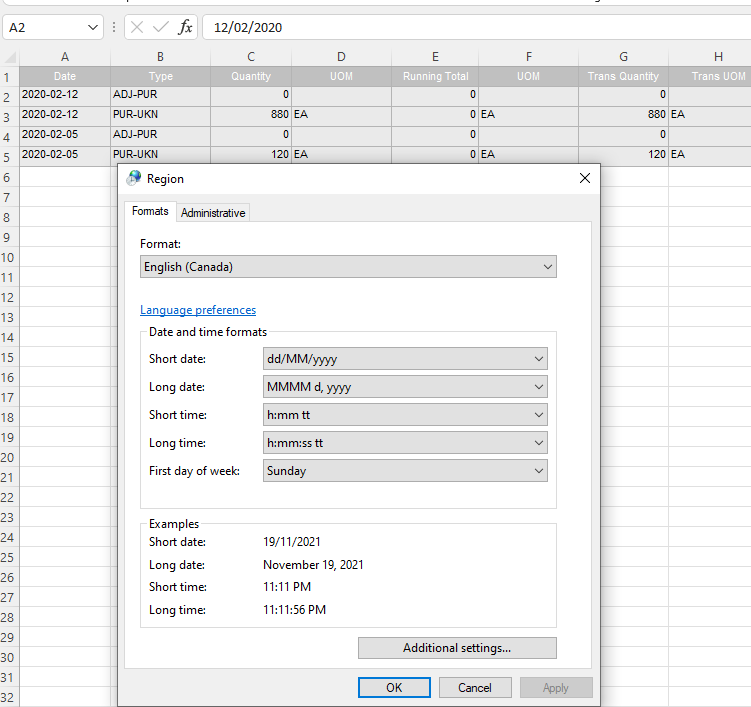Switch to the Administrative tab

[x=213, y=212]
